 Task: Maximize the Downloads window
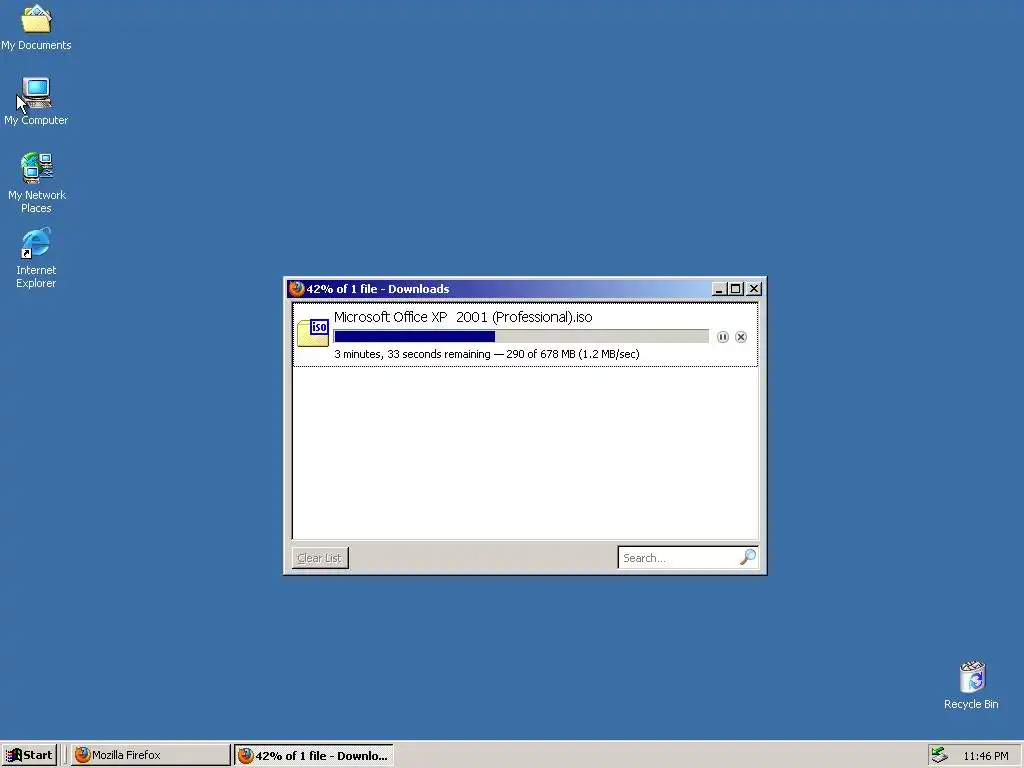[x=736, y=289]
